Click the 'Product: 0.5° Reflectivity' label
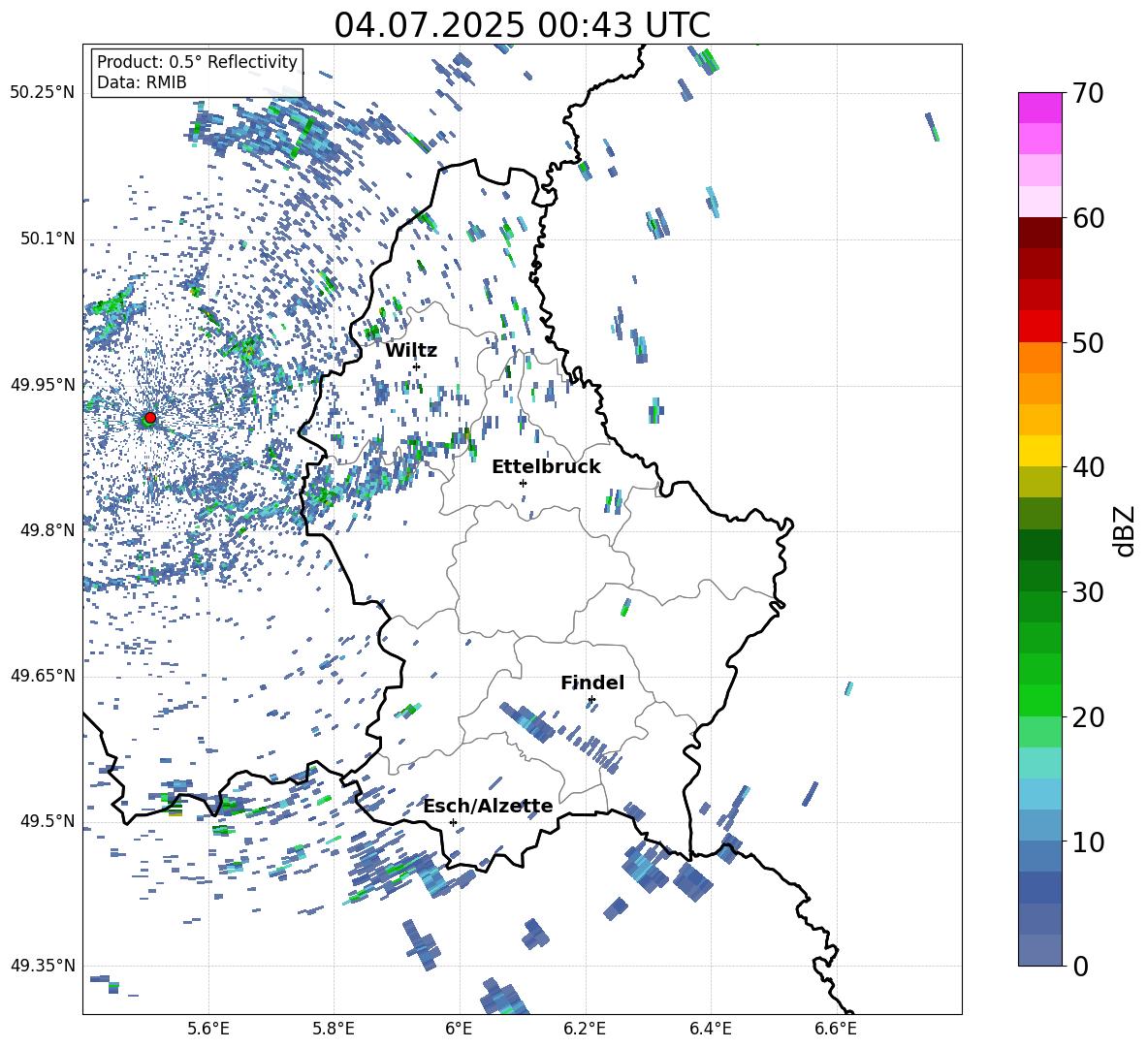Image resolution: width=1148 pixels, height=1048 pixels. (x=197, y=61)
